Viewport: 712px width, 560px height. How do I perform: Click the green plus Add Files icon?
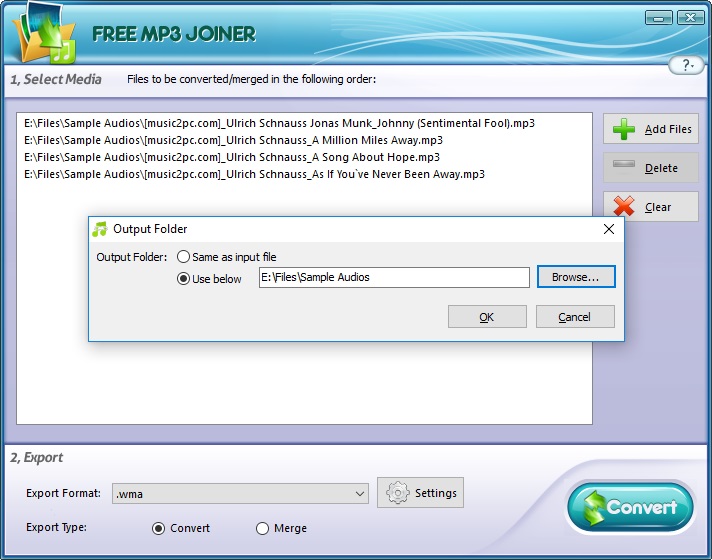click(624, 129)
